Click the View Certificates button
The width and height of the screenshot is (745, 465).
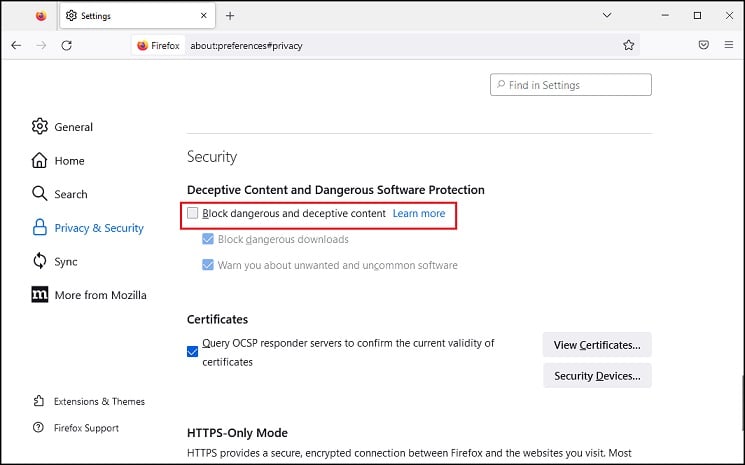pos(597,345)
